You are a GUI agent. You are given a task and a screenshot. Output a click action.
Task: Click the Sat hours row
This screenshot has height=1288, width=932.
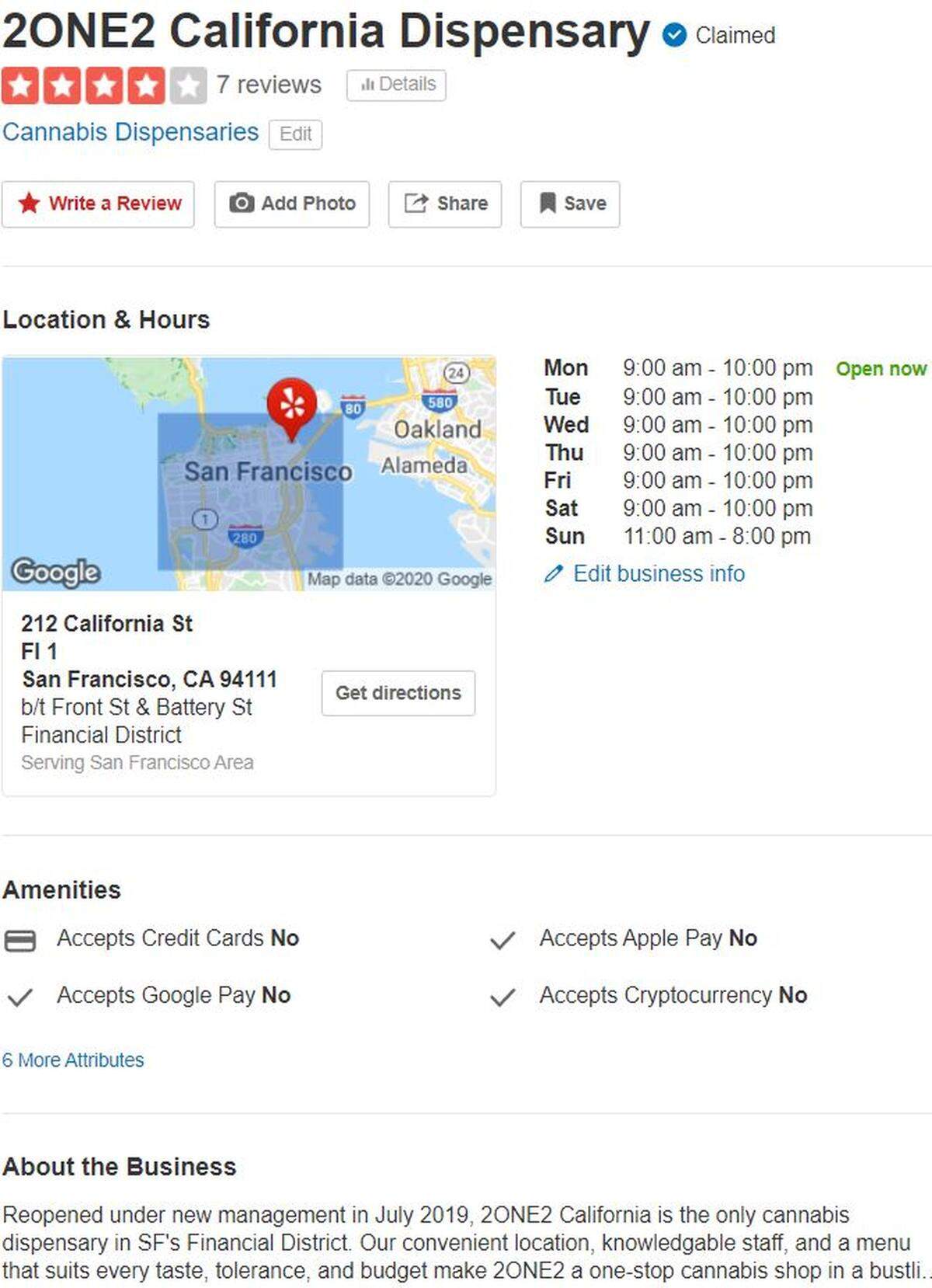click(x=679, y=509)
